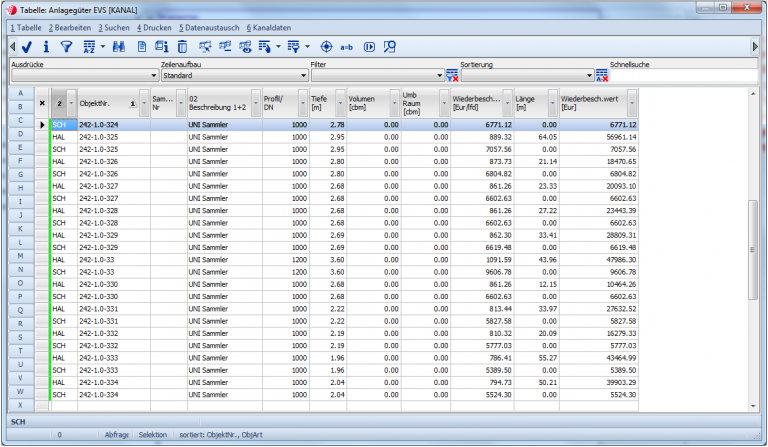Screen dimensions: 768x447
Task: Click the trash can delete icon
Action: (x=182, y=46)
